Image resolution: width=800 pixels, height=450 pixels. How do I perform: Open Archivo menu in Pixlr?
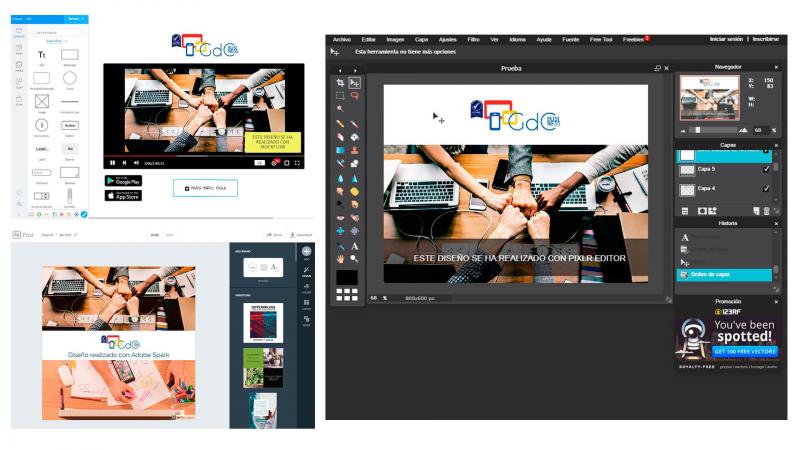coord(342,39)
